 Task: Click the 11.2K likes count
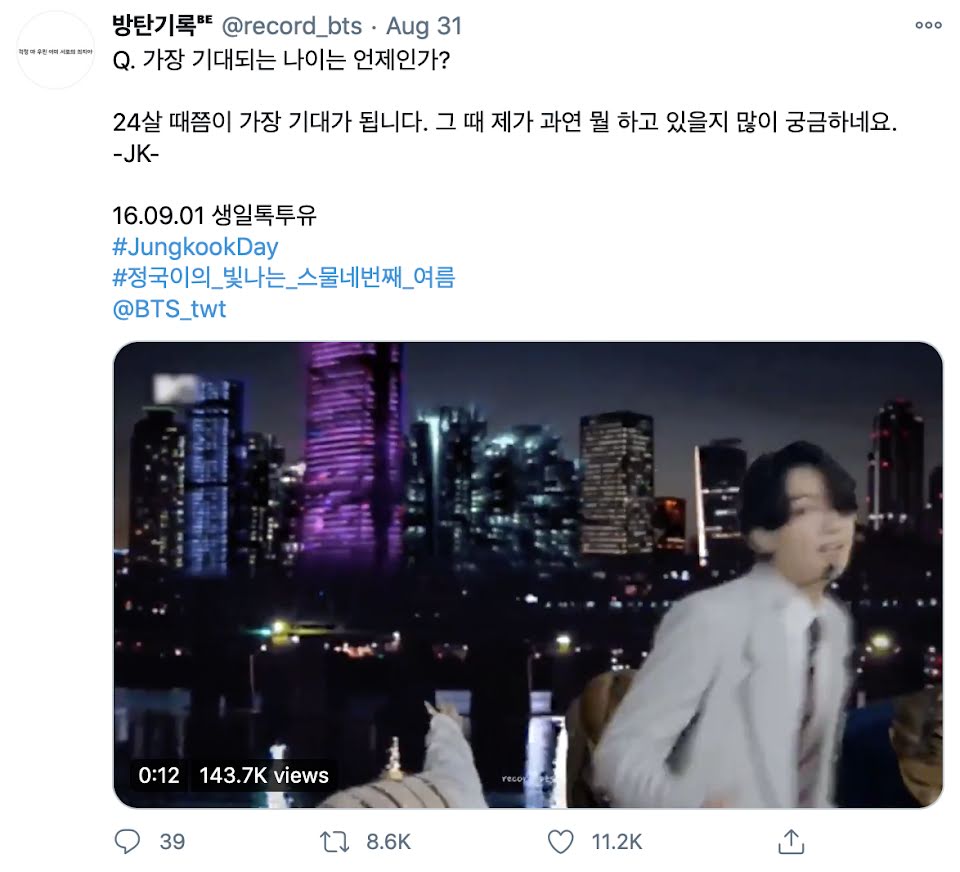coord(617,842)
